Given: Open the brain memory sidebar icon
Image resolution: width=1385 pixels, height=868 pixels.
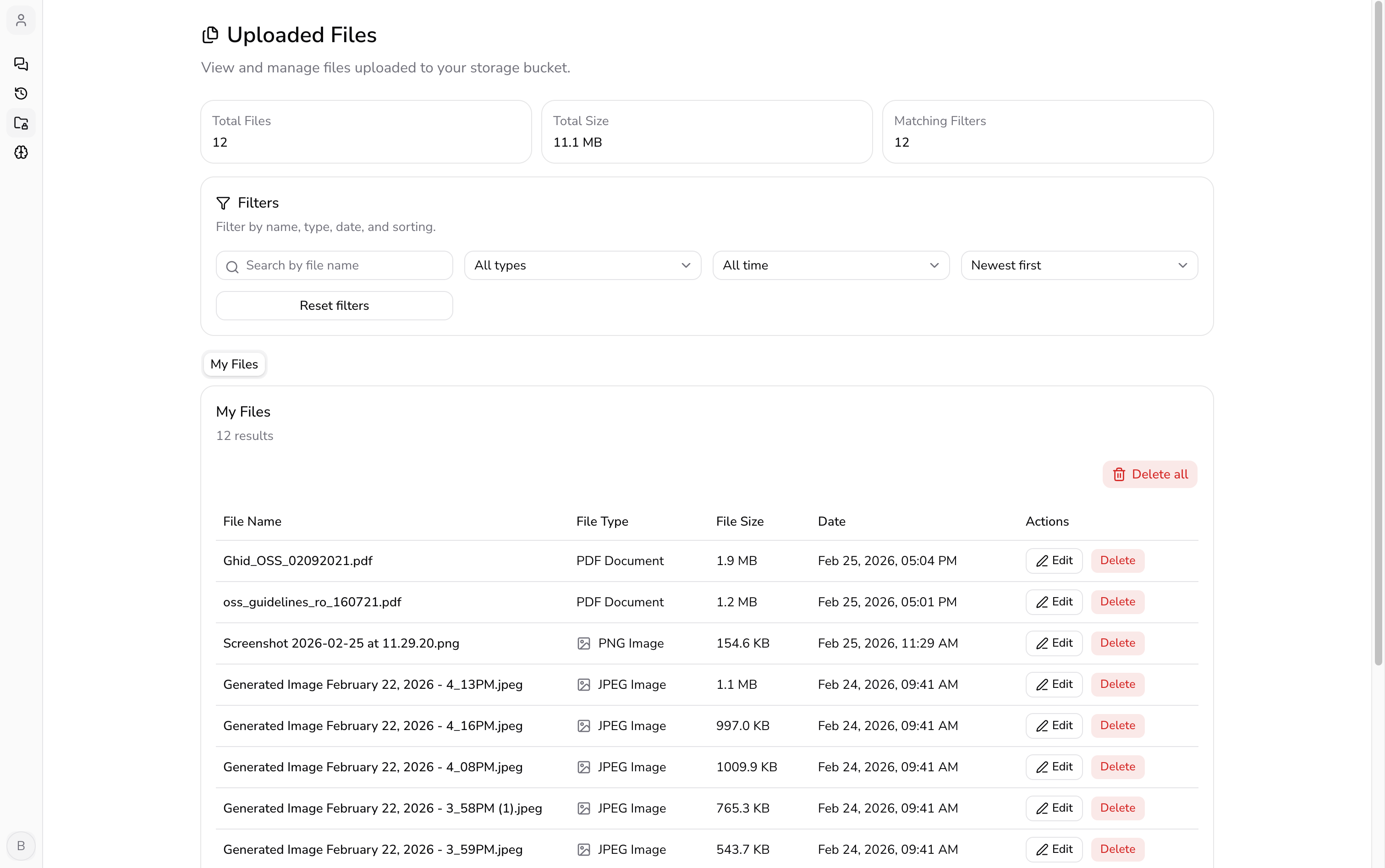Looking at the screenshot, I should pyautogui.click(x=21, y=152).
